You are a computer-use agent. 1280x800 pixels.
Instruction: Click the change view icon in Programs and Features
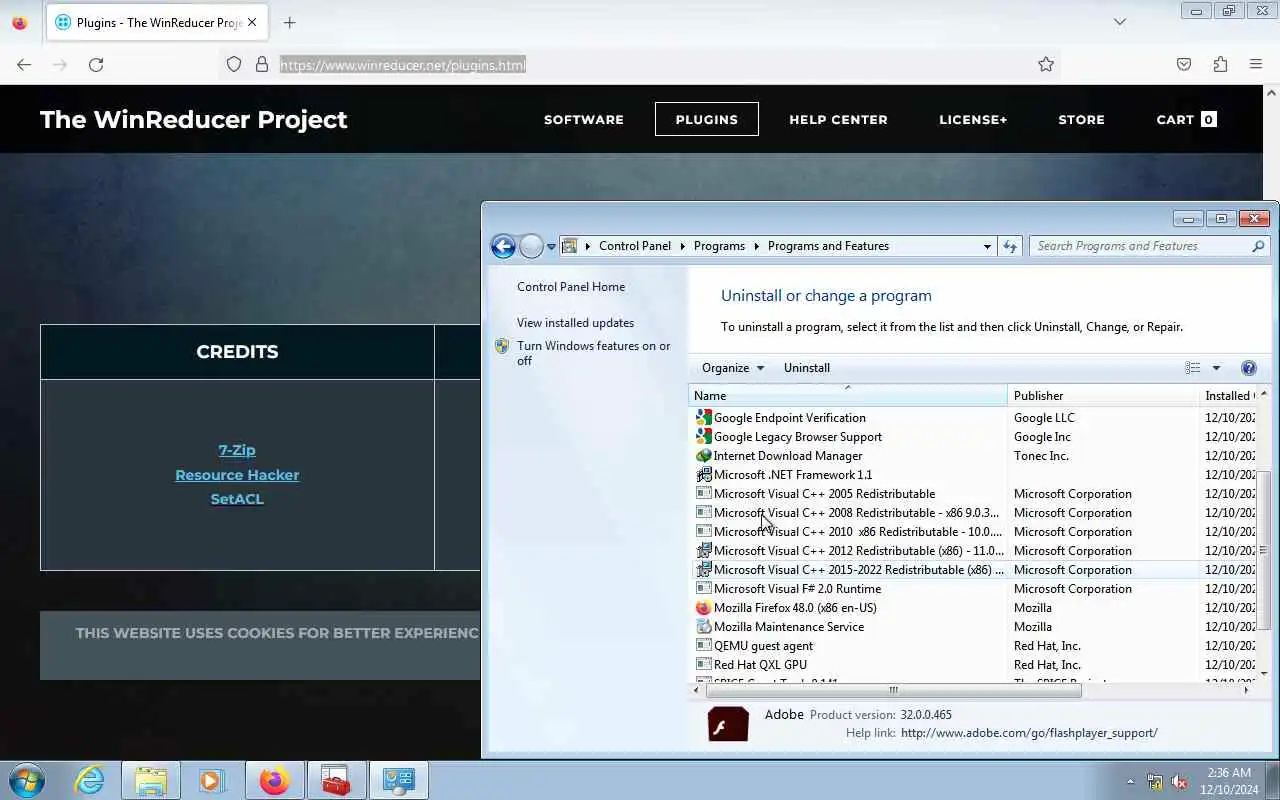point(1193,368)
